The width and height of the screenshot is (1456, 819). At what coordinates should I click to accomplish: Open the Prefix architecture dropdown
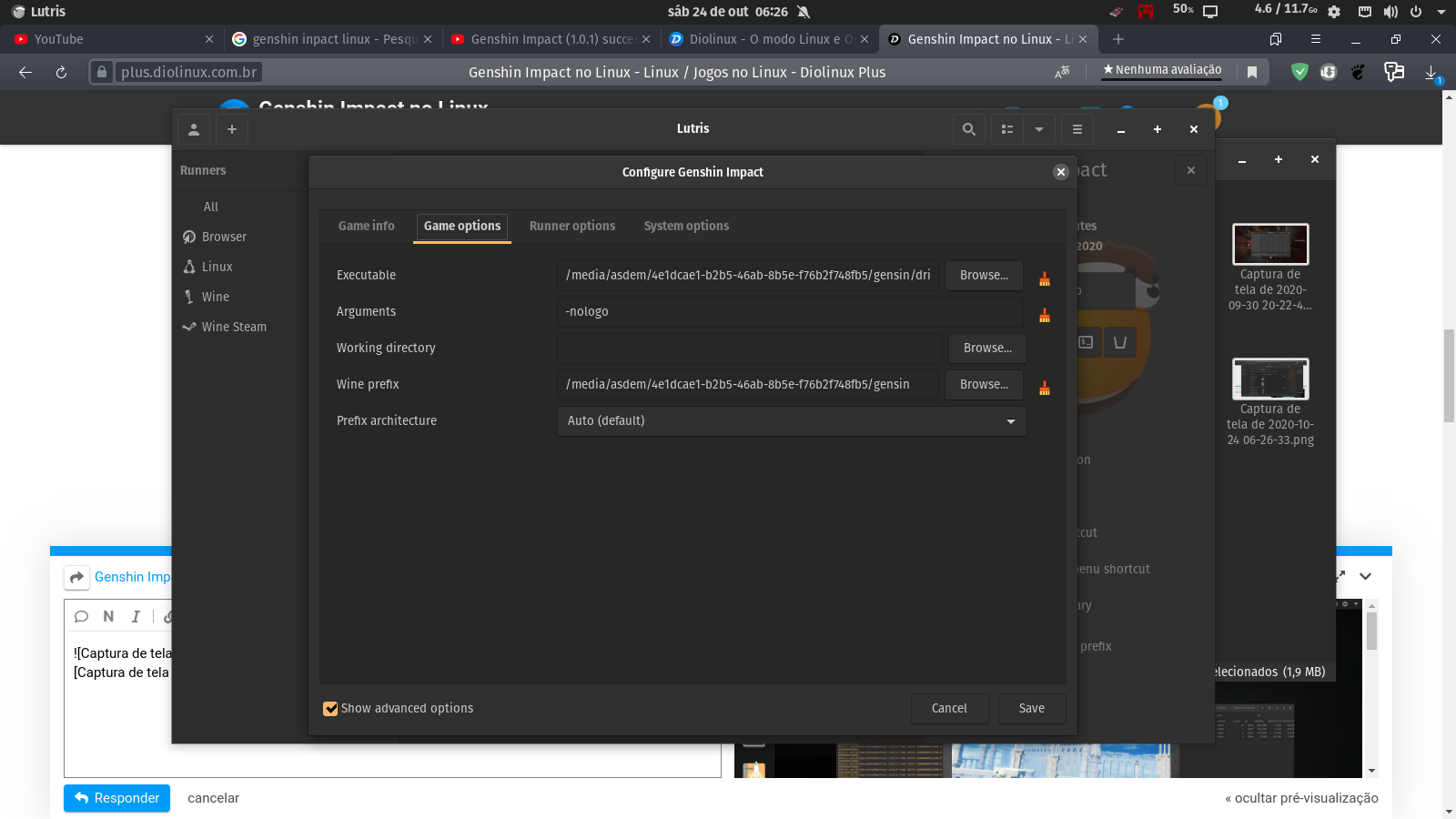(792, 420)
